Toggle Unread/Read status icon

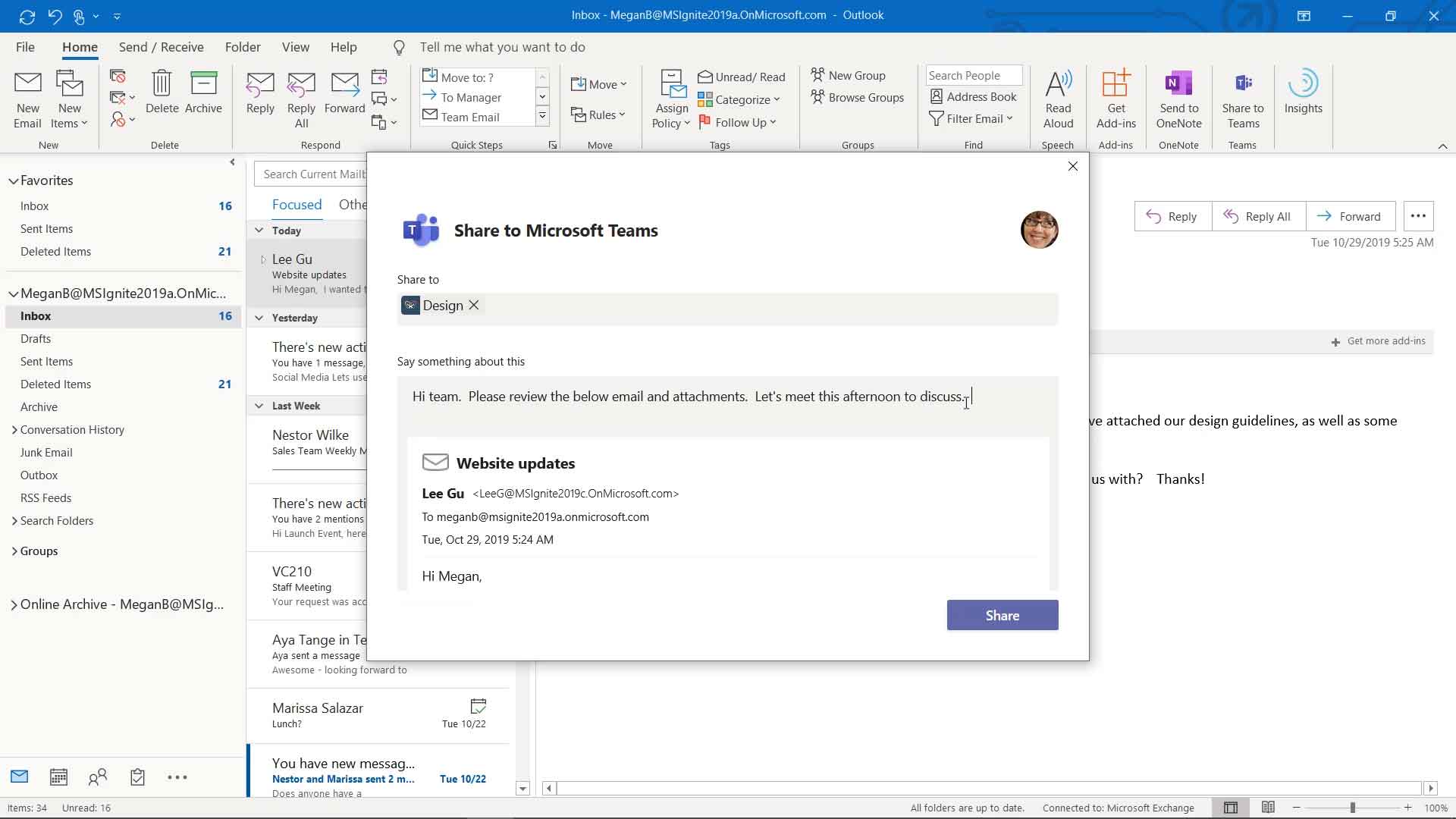[705, 76]
